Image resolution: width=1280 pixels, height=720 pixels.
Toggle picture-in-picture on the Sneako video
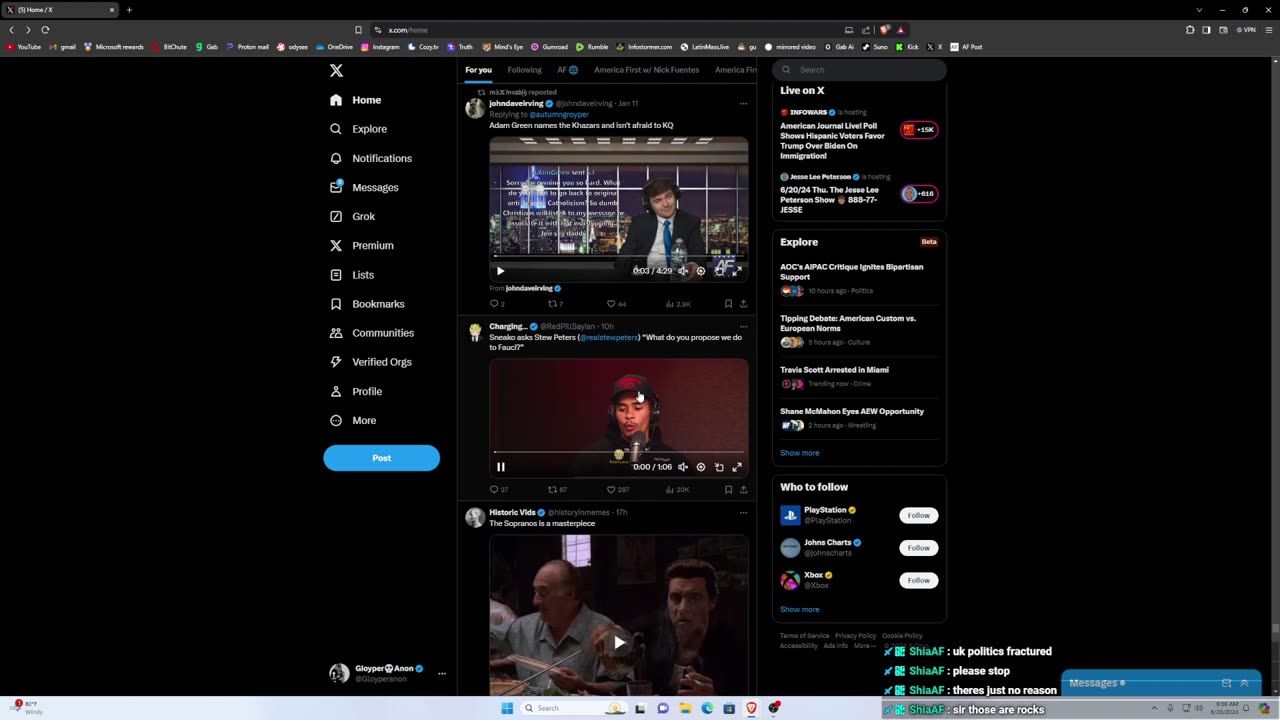click(719, 467)
